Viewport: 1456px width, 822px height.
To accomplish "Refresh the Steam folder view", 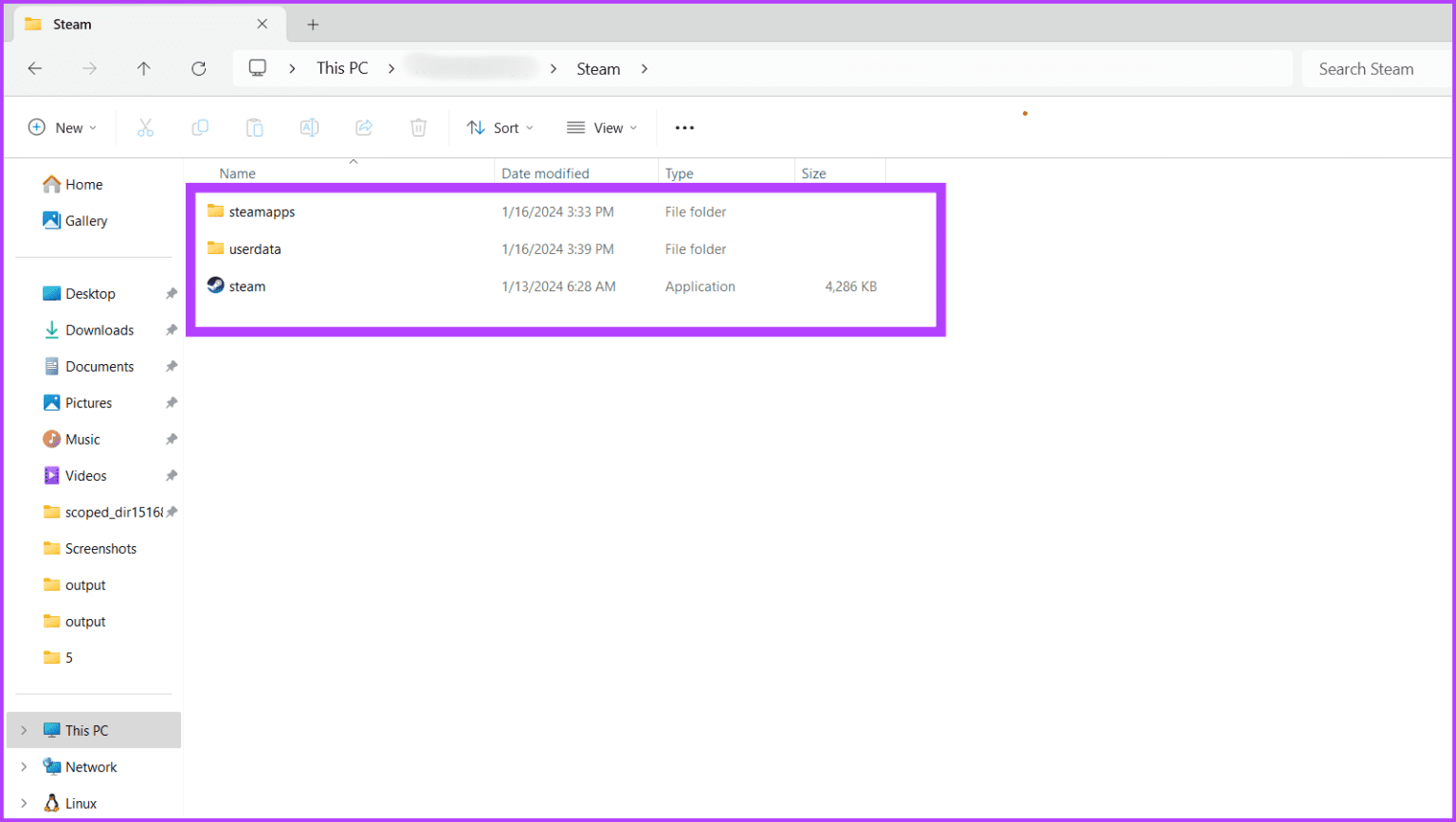I will [x=198, y=68].
